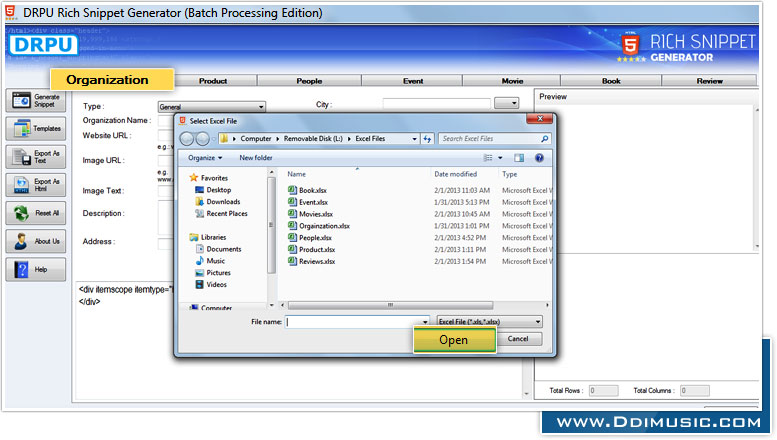The image size is (777, 440).
Task: Switch to the Organization tab
Action: coord(112,79)
